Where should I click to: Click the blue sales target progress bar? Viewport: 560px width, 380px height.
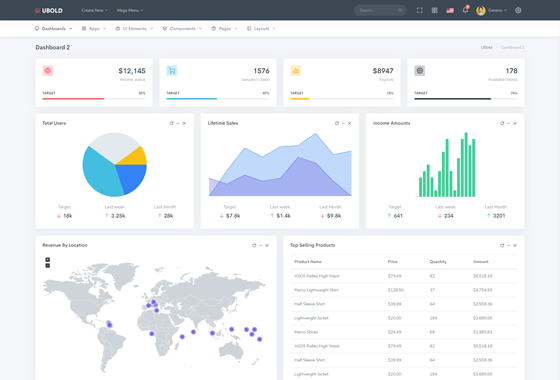coord(218,99)
